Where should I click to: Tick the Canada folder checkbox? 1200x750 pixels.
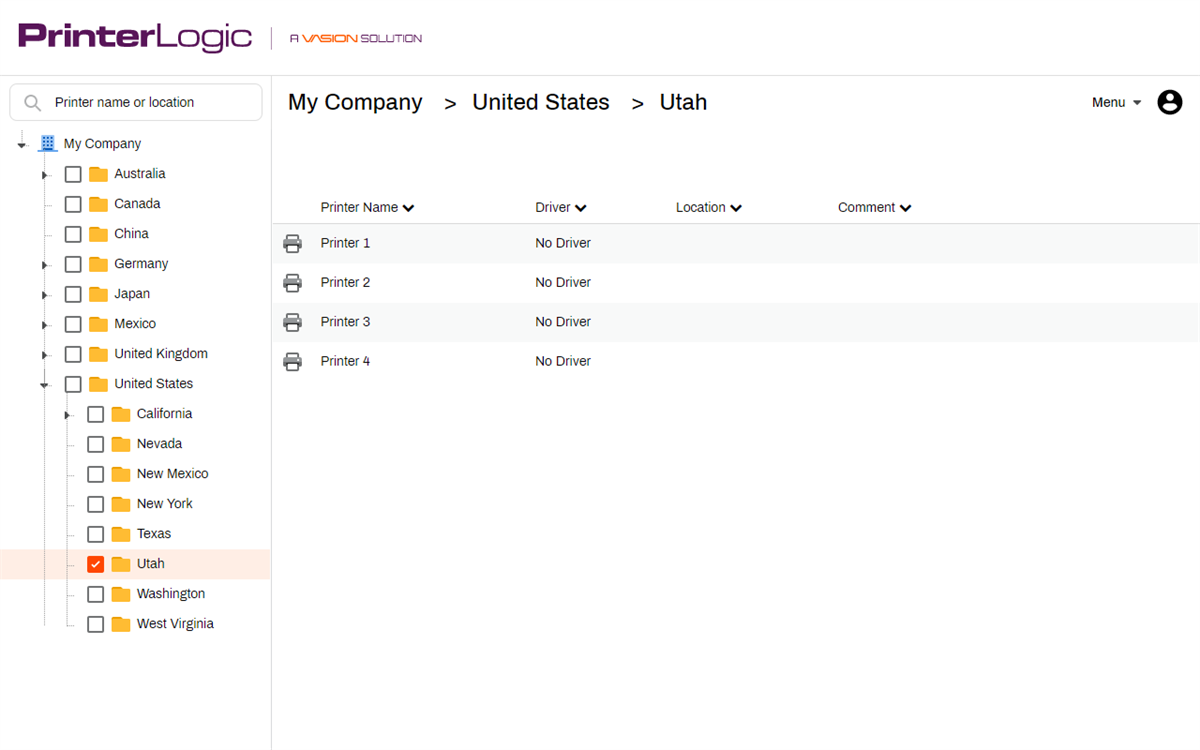coord(73,204)
